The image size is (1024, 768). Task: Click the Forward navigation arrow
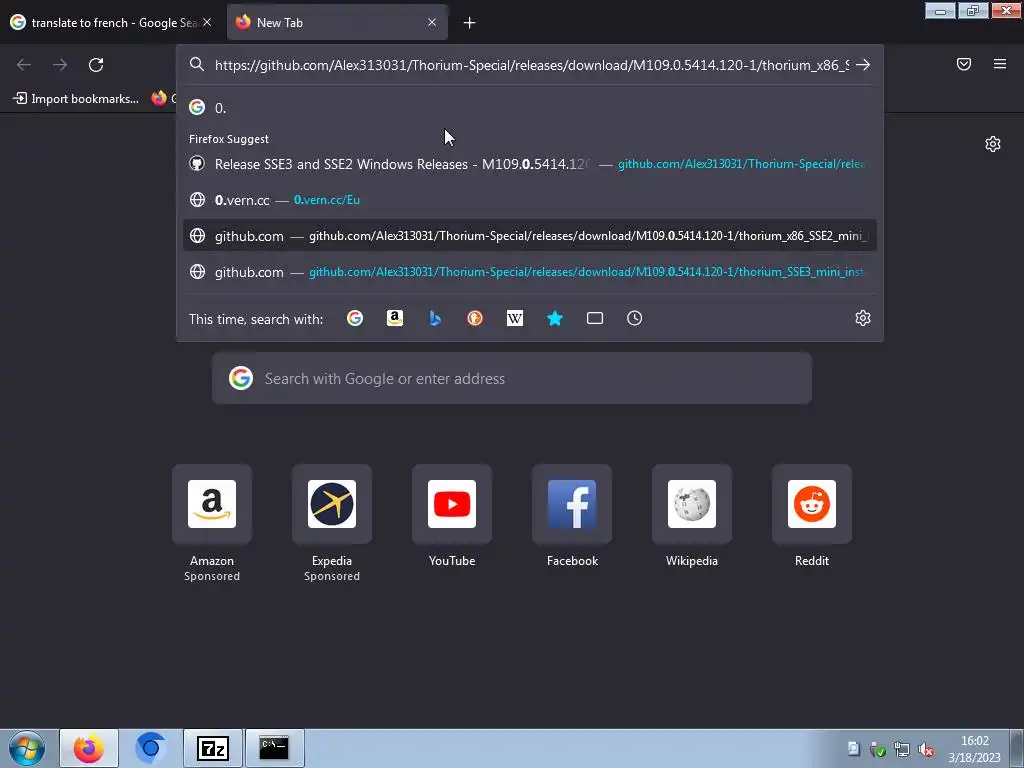click(60, 65)
